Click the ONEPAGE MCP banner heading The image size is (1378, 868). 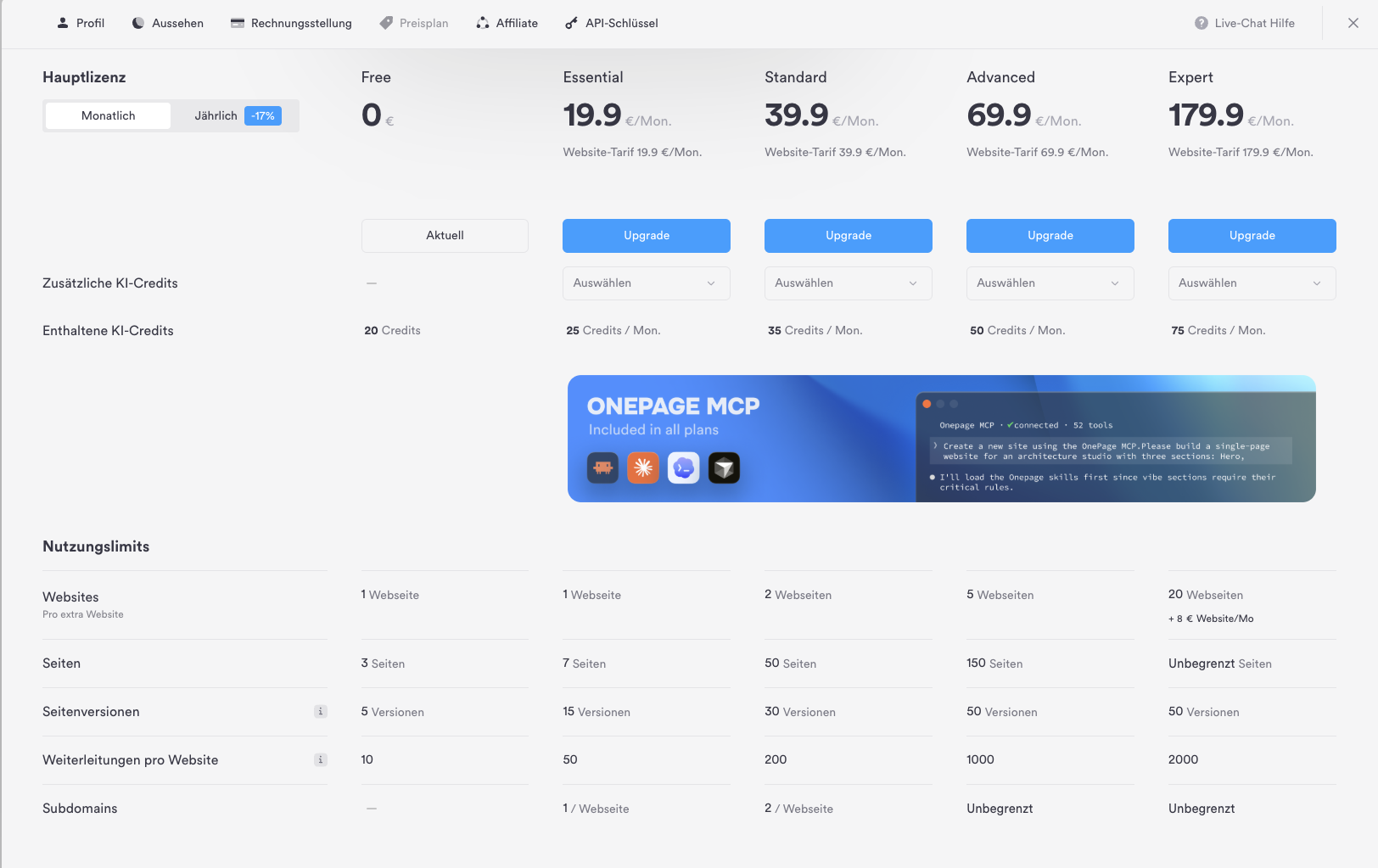click(x=673, y=406)
